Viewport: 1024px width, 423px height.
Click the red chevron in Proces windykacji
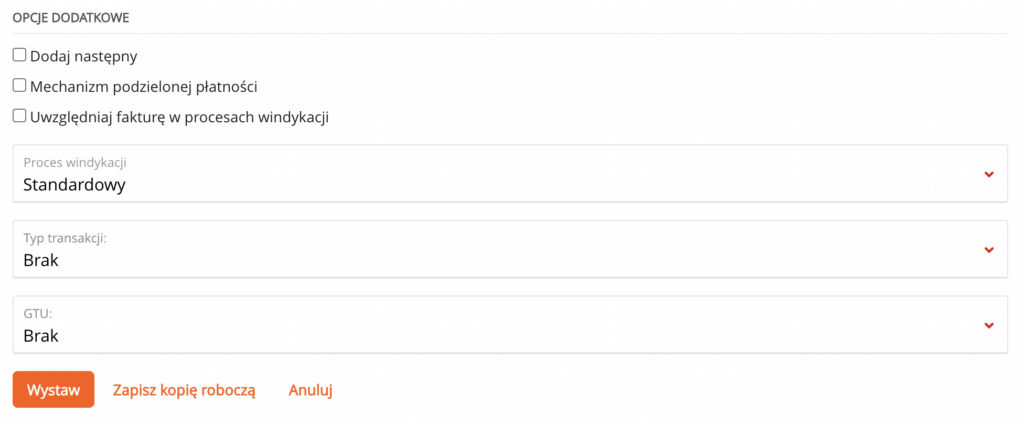pyautogui.click(x=988, y=174)
